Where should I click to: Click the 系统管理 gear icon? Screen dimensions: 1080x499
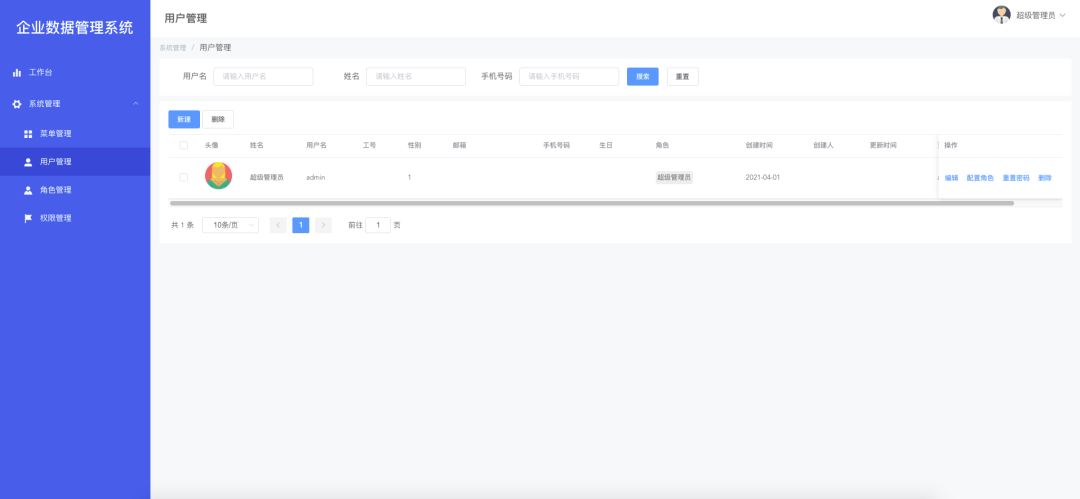(17, 104)
